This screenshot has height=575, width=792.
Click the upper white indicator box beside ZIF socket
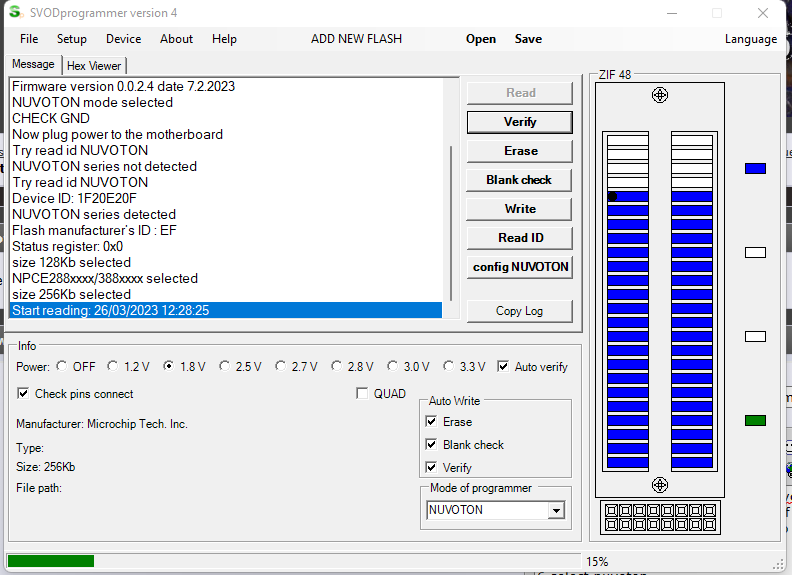click(x=755, y=252)
